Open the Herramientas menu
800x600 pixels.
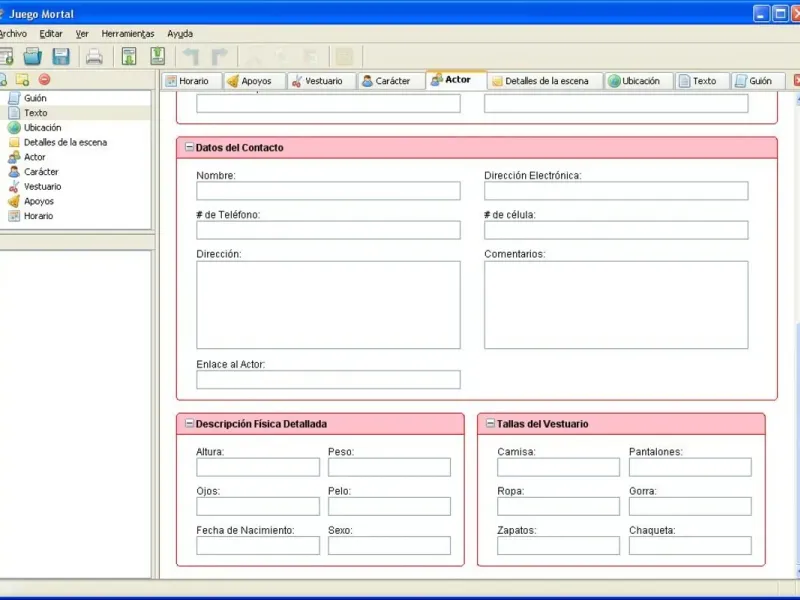point(128,34)
